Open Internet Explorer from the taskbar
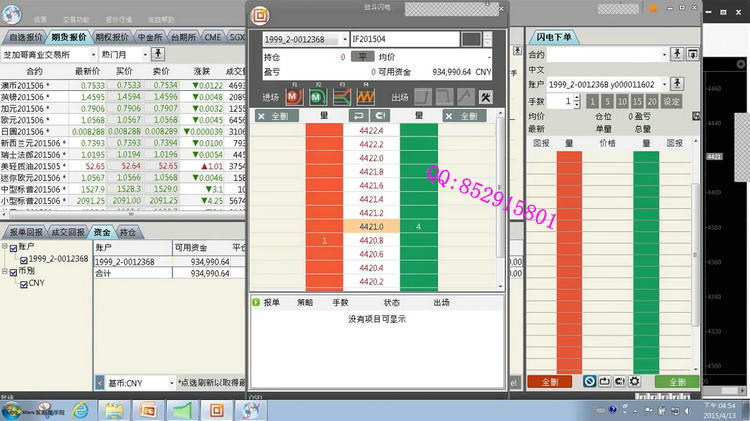This screenshot has height=421, width=750. tap(80, 410)
